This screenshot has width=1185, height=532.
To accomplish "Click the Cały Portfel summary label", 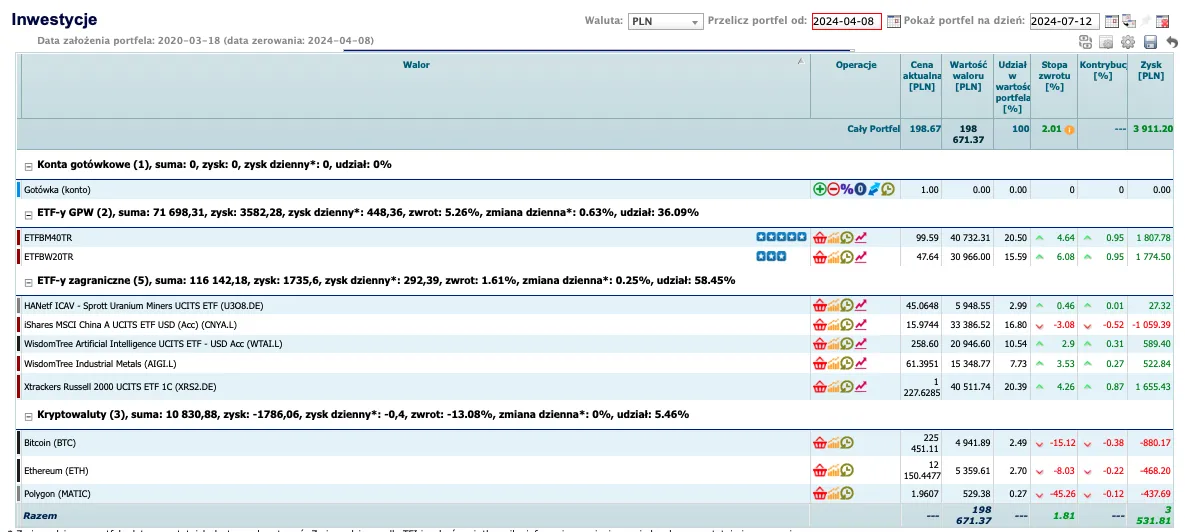I will tap(874, 128).
